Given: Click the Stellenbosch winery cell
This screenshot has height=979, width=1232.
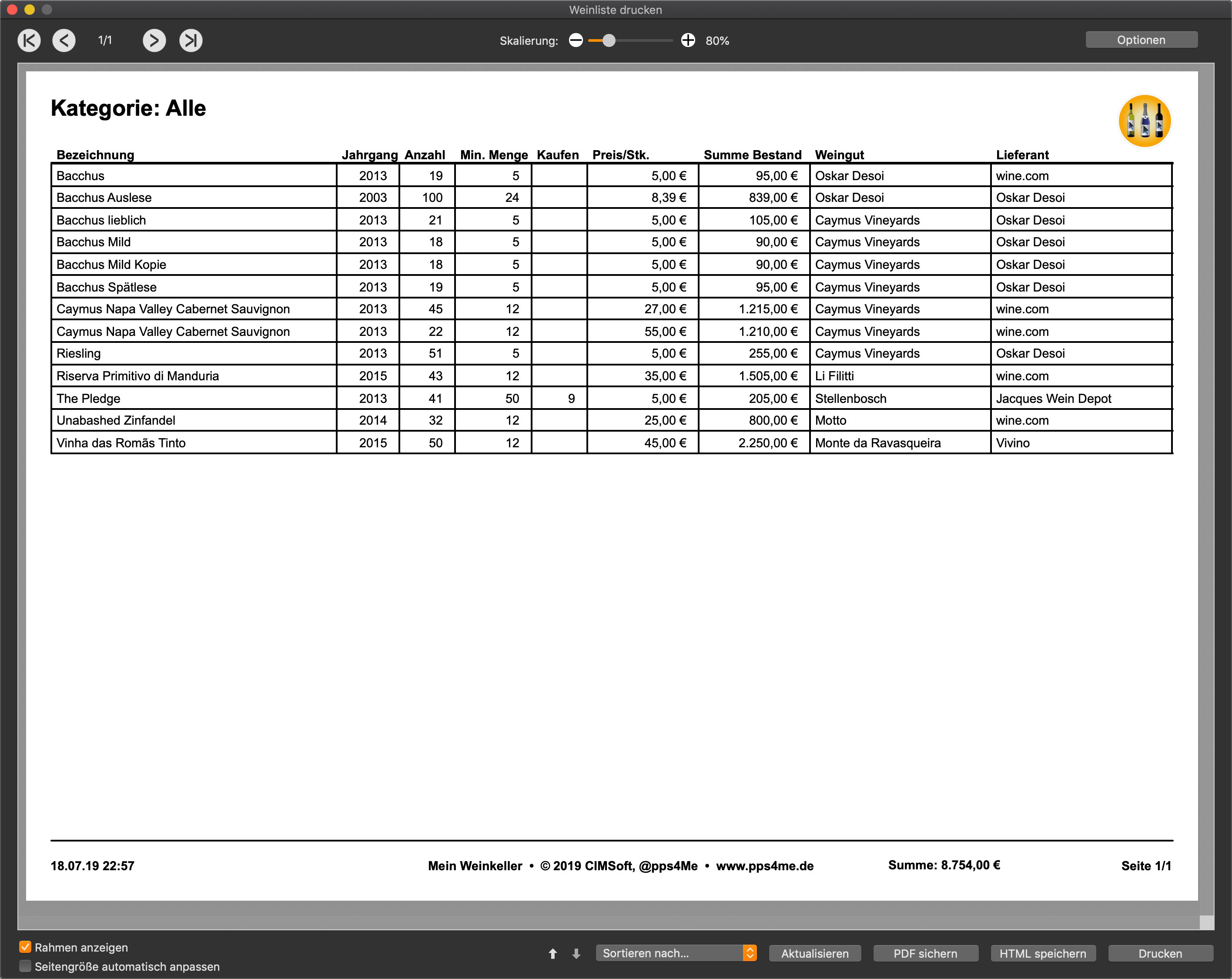Looking at the screenshot, I should tap(851, 398).
